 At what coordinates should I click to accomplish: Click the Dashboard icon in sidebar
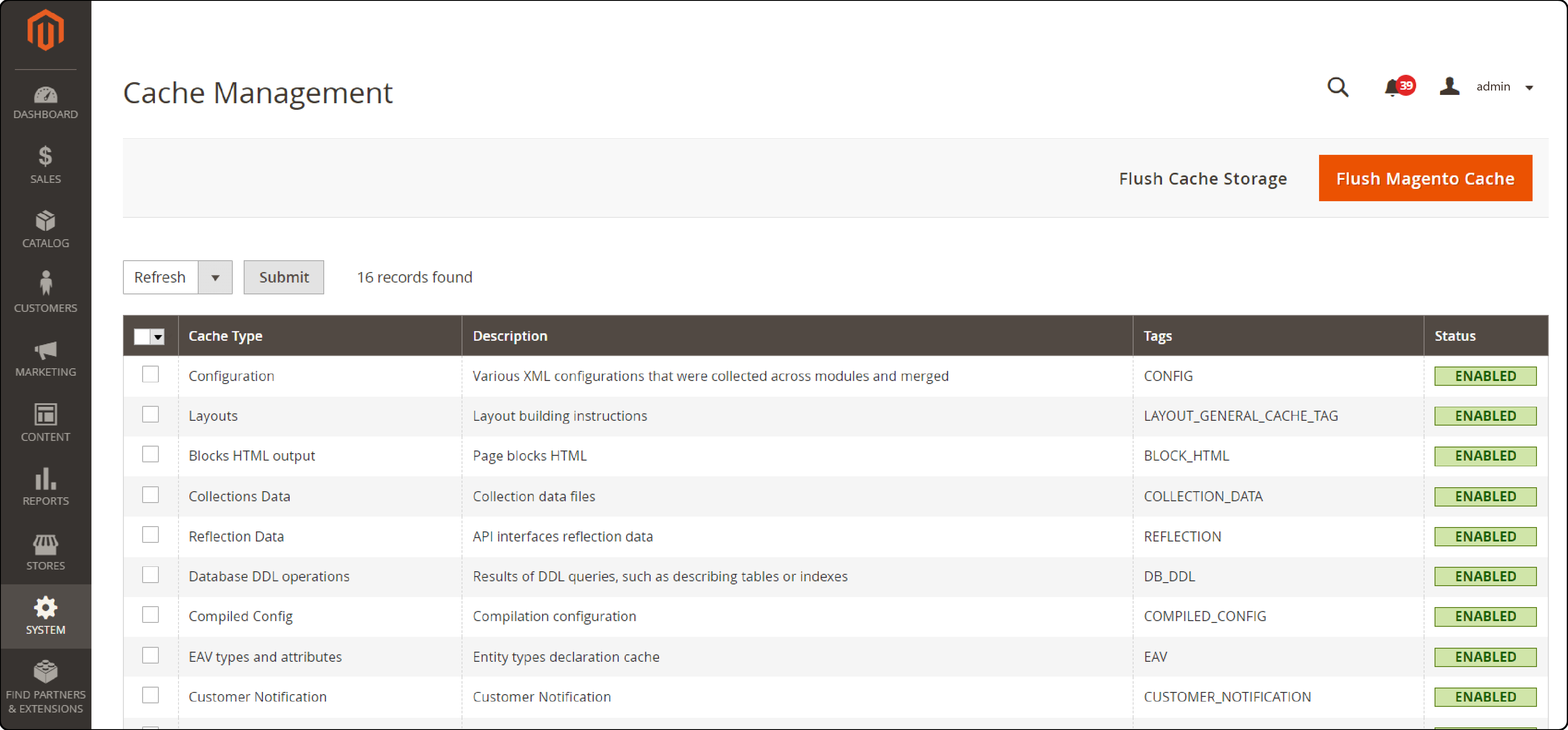point(45,98)
